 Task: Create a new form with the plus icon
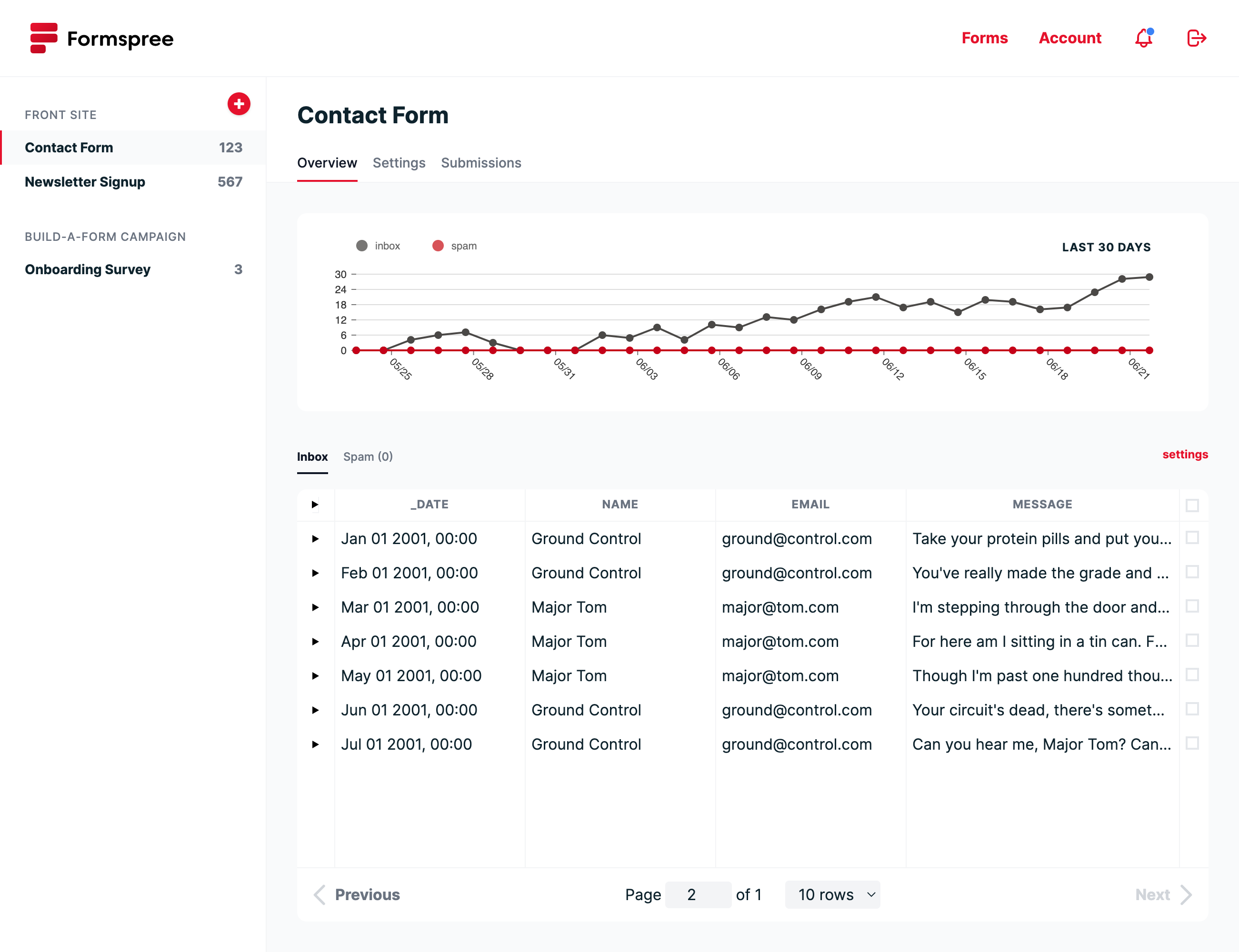coord(239,104)
